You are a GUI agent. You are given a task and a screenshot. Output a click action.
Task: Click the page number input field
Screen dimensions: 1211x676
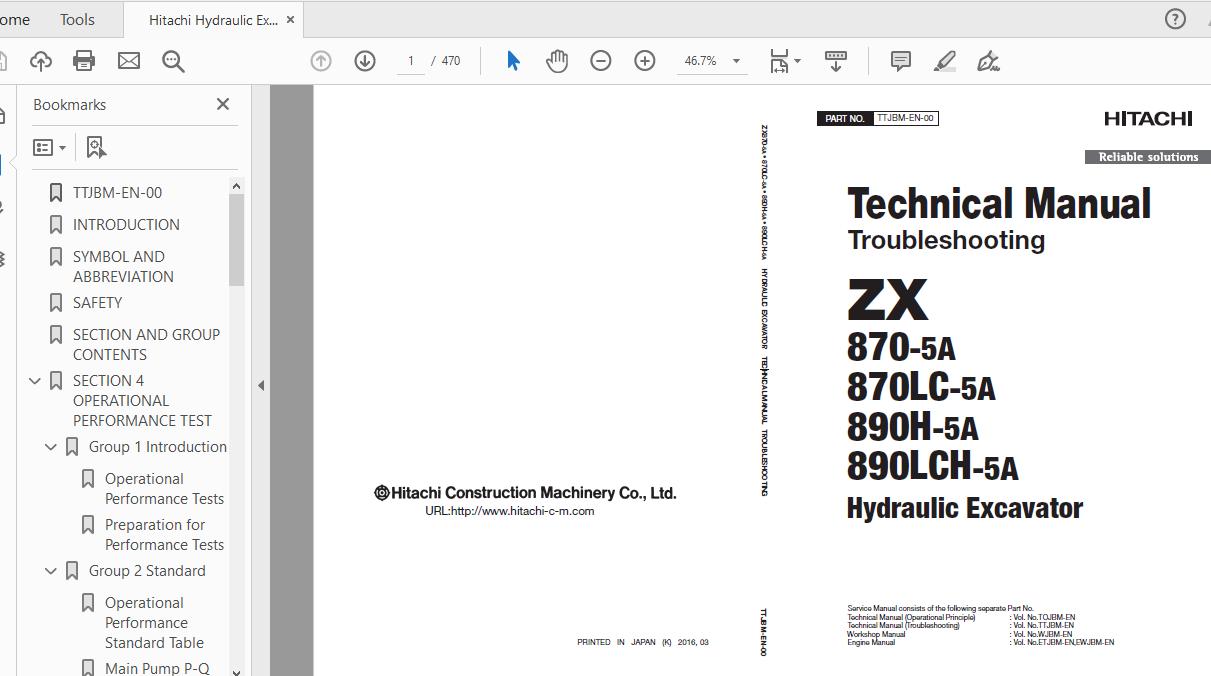410,61
